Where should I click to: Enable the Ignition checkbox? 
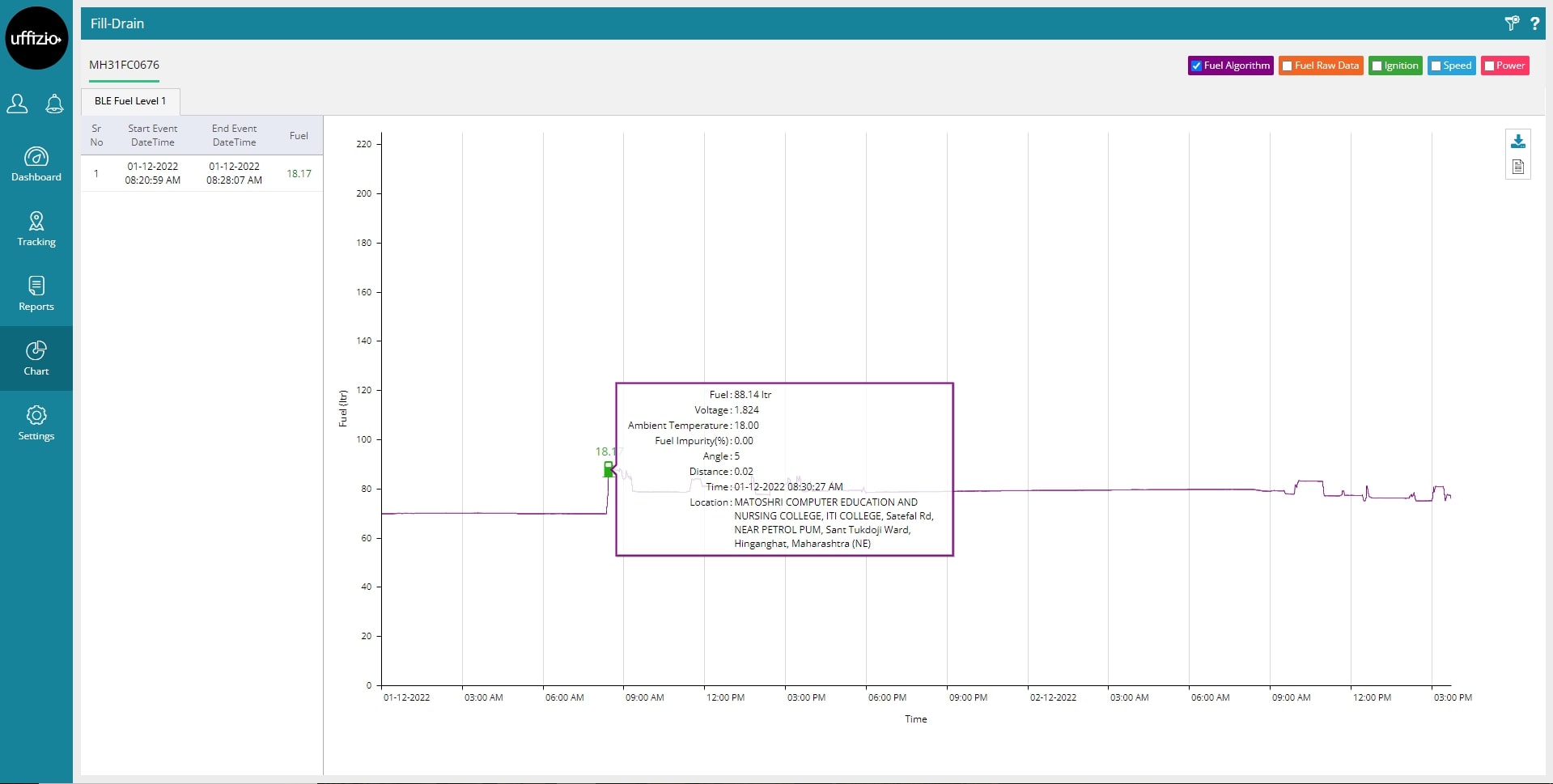(x=1377, y=66)
